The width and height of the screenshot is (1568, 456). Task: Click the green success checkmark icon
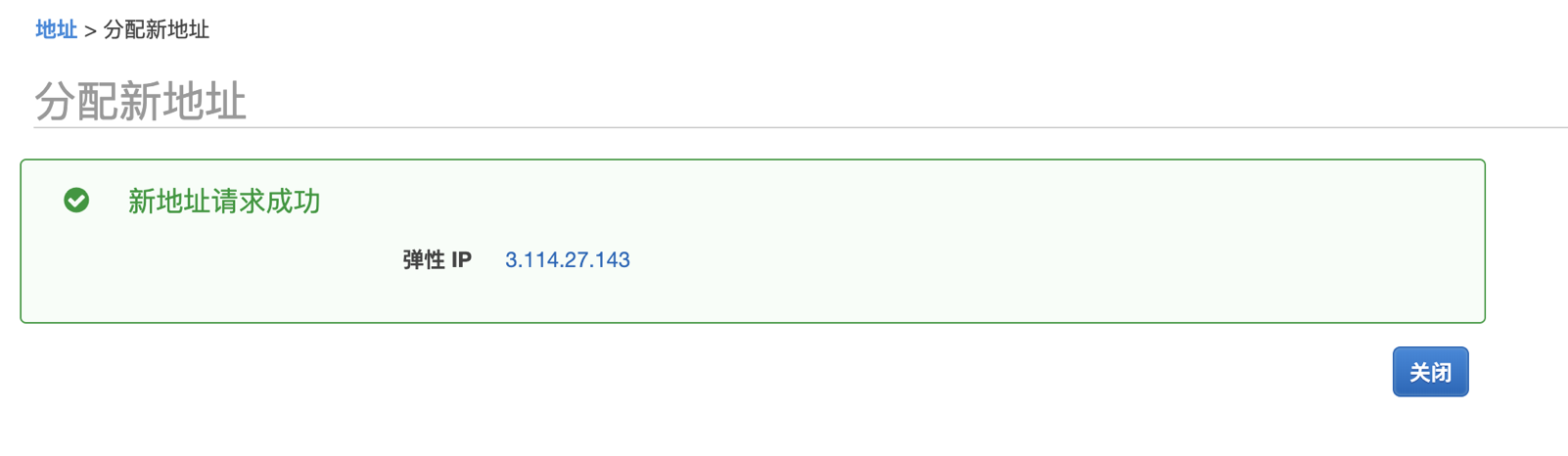[76, 201]
